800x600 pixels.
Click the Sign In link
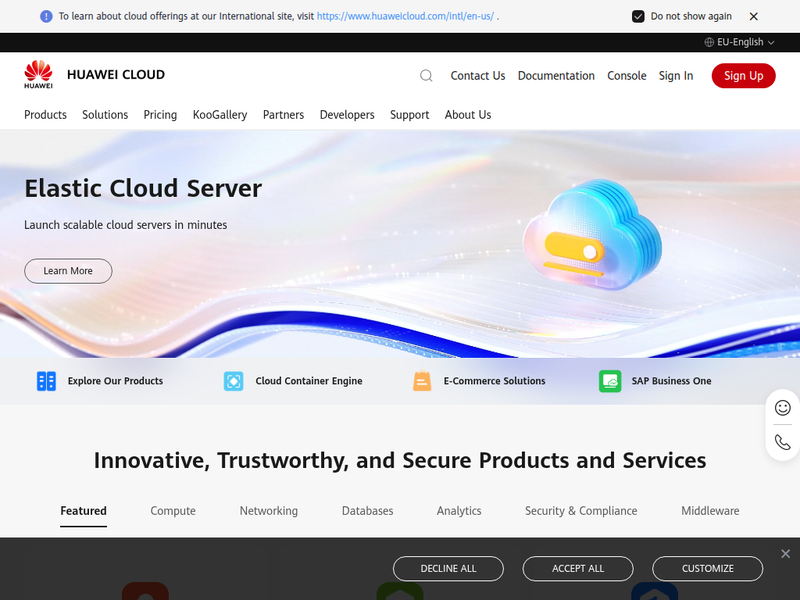(x=676, y=76)
